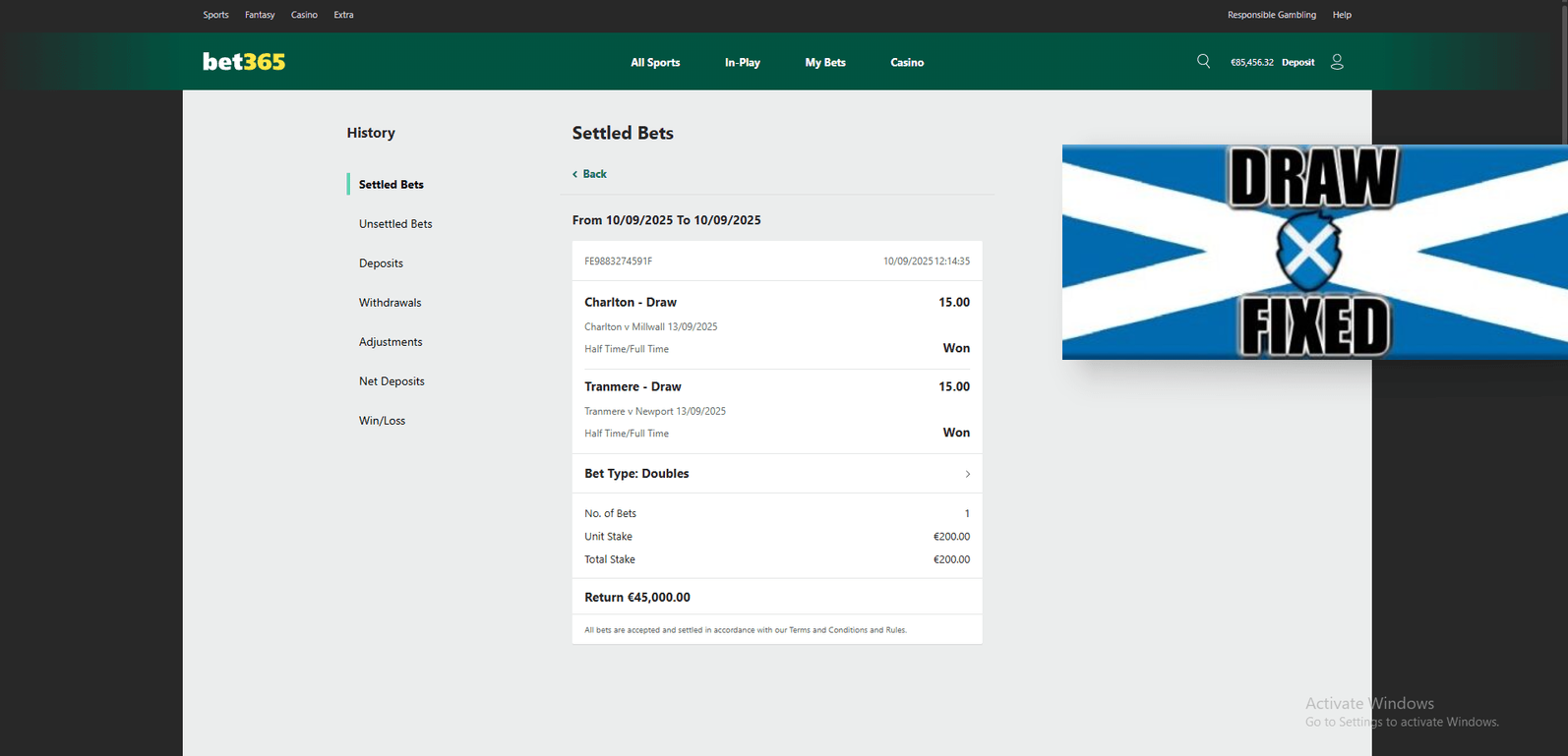The image size is (1568, 756).
Task: Open the account profile icon
Action: pyautogui.click(x=1337, y=61)
